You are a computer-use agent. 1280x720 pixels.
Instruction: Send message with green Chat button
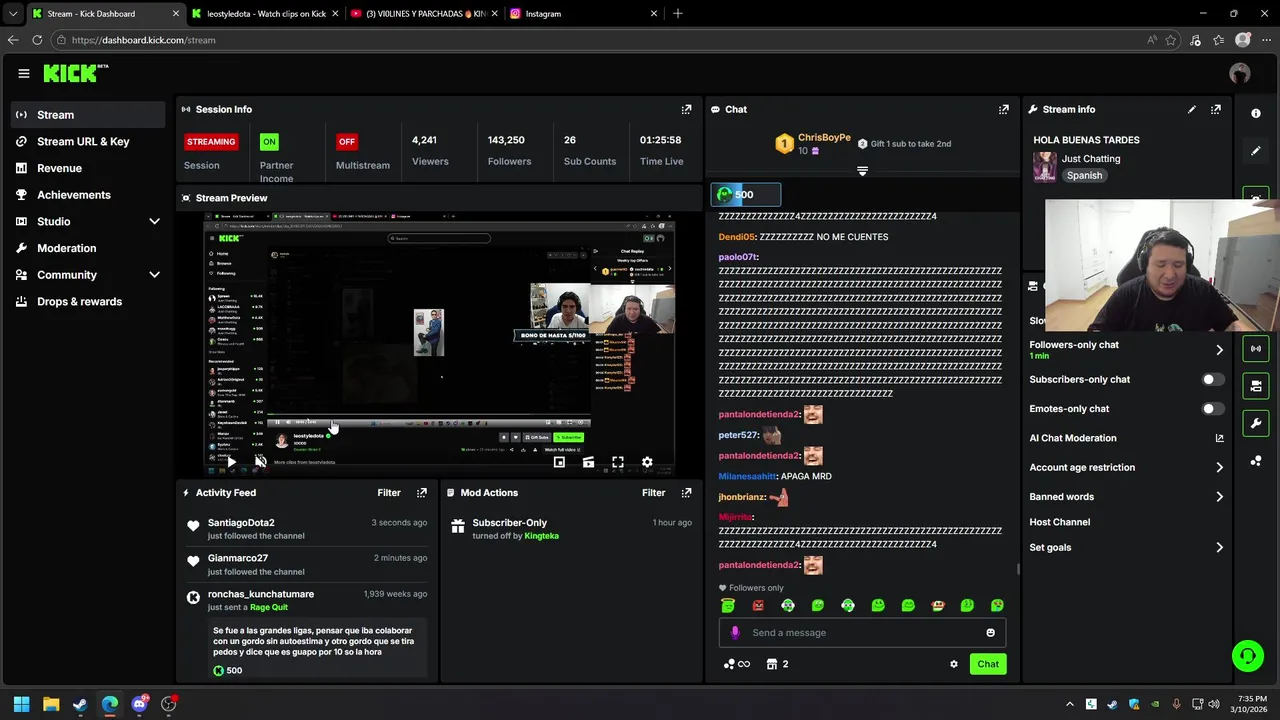(x=988, y=664)
